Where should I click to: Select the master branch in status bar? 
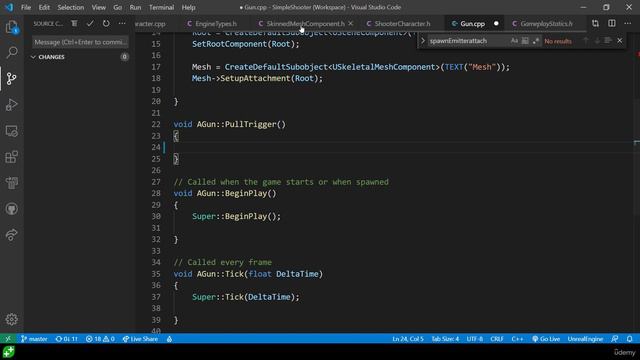coord(34,339)
